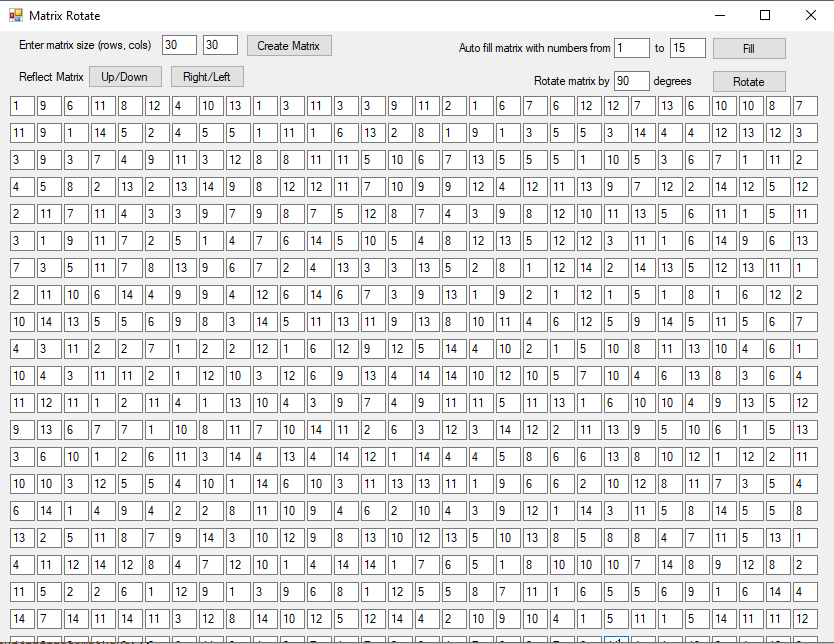Image resolution: width=834 pixels, height=644 pixels.
Task: Select the first cell of the twentieth row, containing 14
Action: (x=22, y=620)
